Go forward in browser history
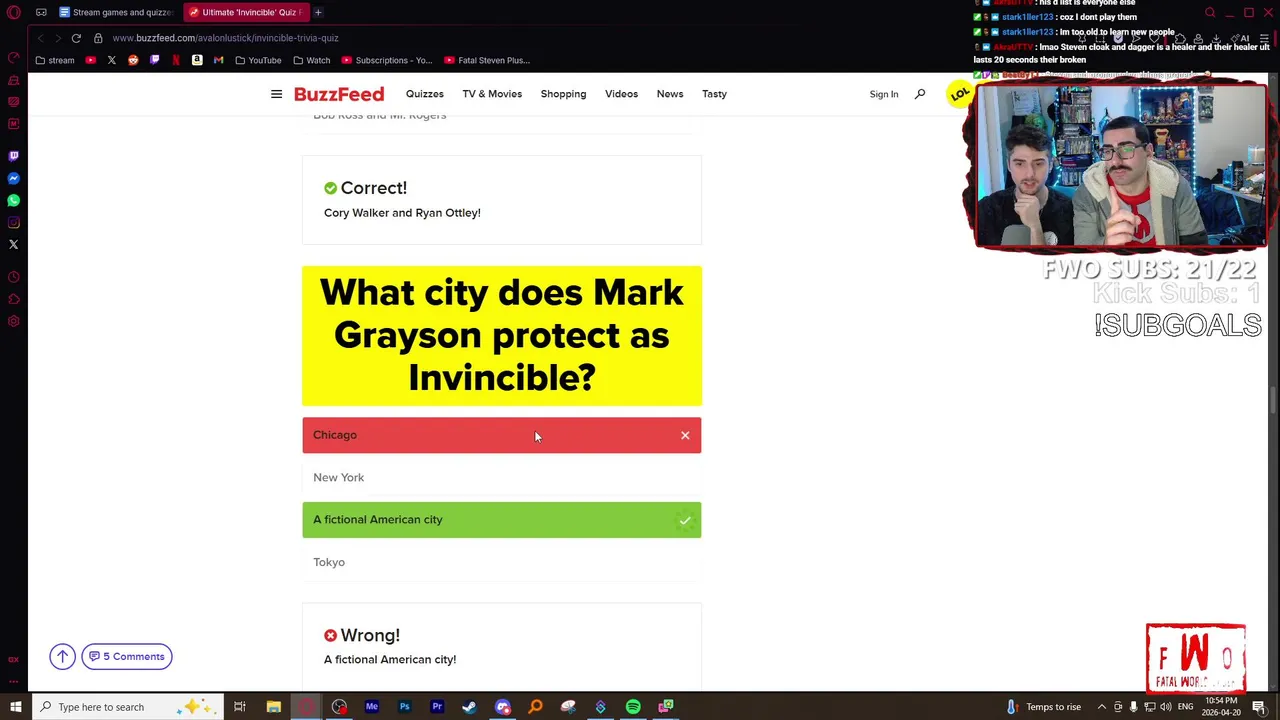 point(58,38)
